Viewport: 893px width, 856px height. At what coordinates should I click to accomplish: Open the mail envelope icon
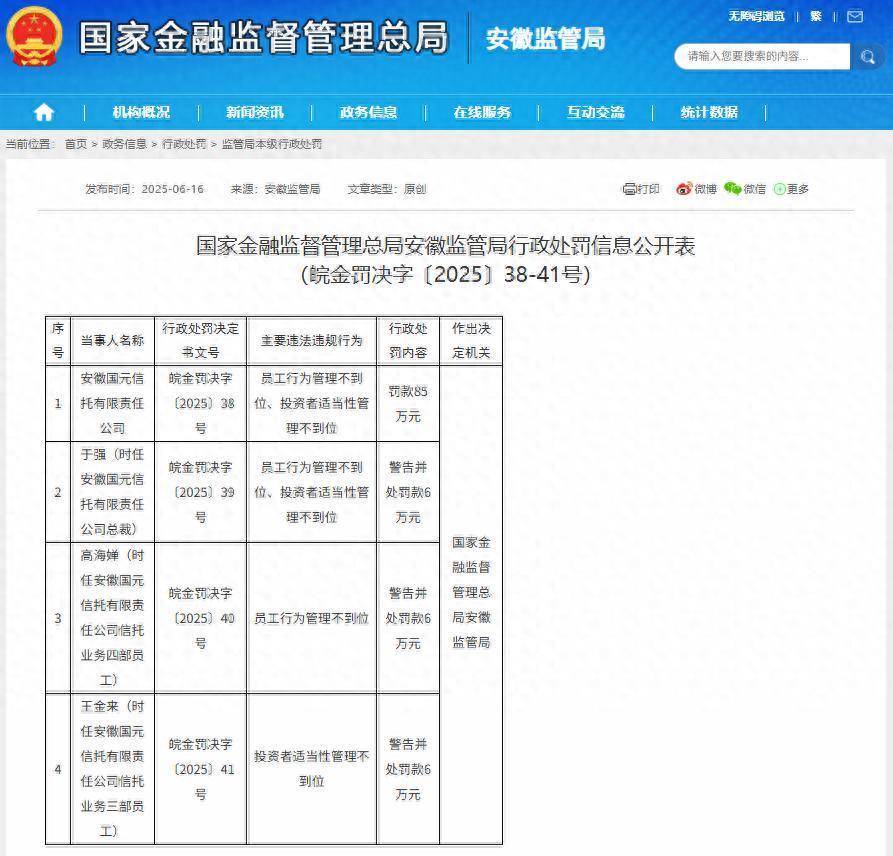pyautogui.click(x=855, y=17)
